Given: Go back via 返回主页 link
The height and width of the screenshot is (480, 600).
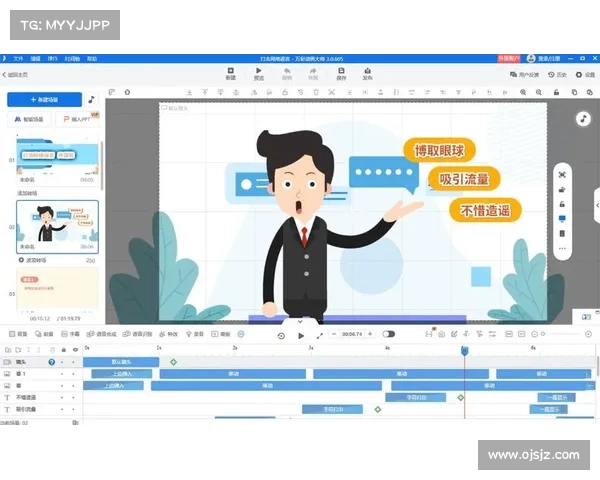Looking at the screenshot, I should click(x=16, y=75).
